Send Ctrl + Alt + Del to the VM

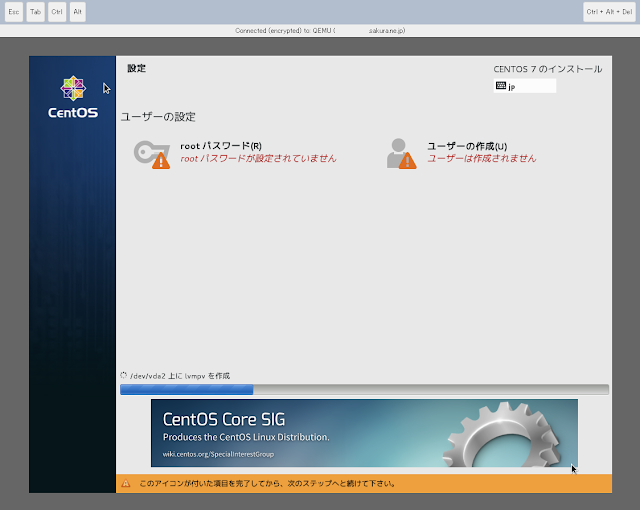(609, 12)
